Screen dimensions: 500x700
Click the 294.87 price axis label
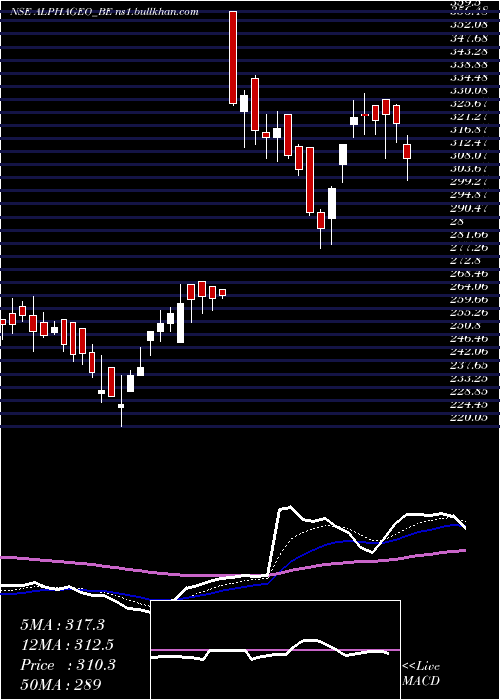point(468,195)
